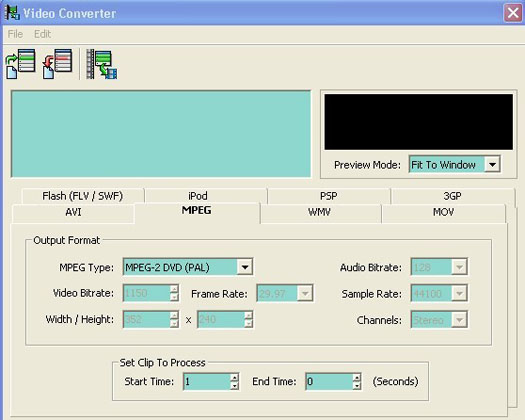Click the remove files from list icon

(57, 64)
